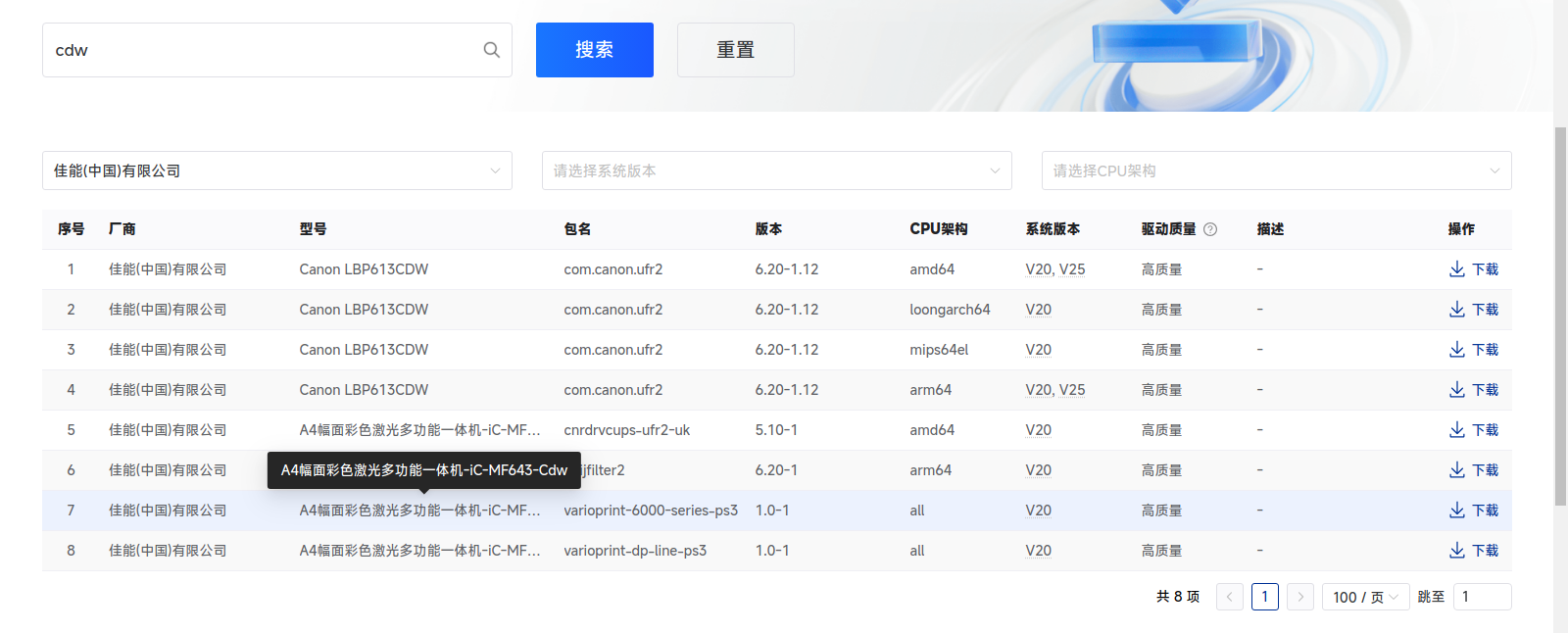This screenshot has height=633, width=1568.
Task: Click the 包名 column header
Action: pos(578,229)
